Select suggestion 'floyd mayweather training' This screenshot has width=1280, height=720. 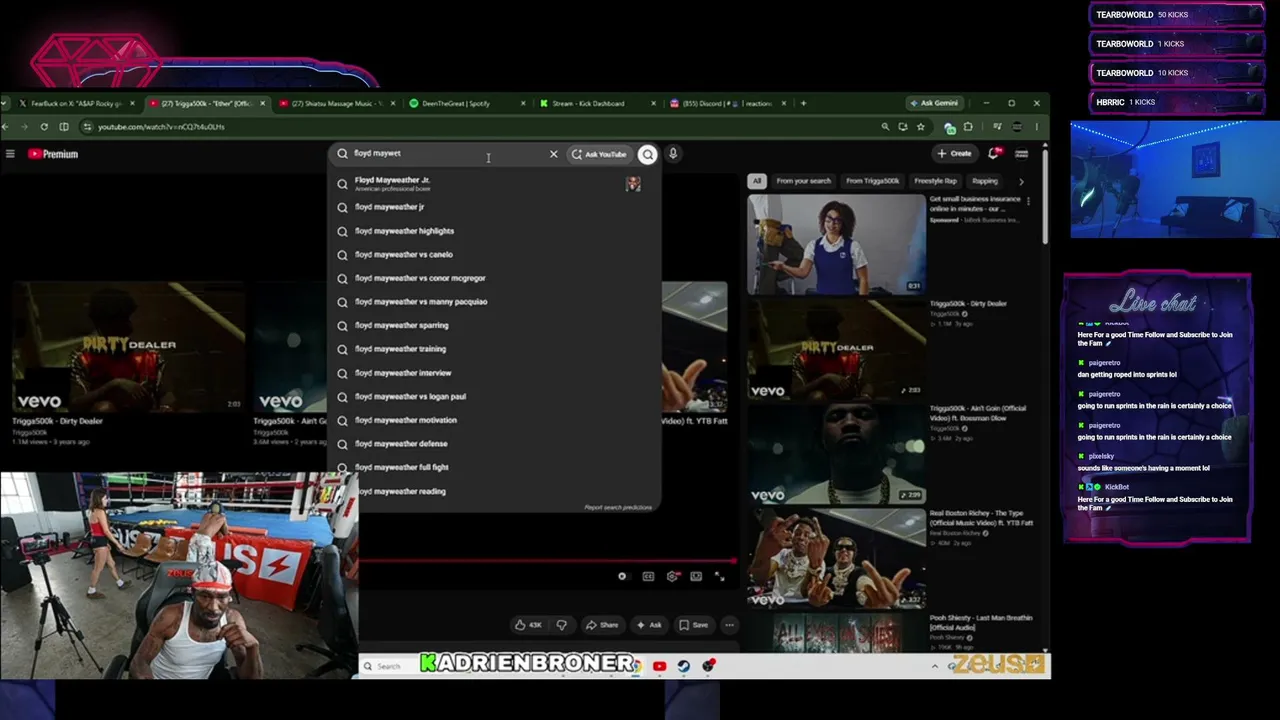click(494, 349)
